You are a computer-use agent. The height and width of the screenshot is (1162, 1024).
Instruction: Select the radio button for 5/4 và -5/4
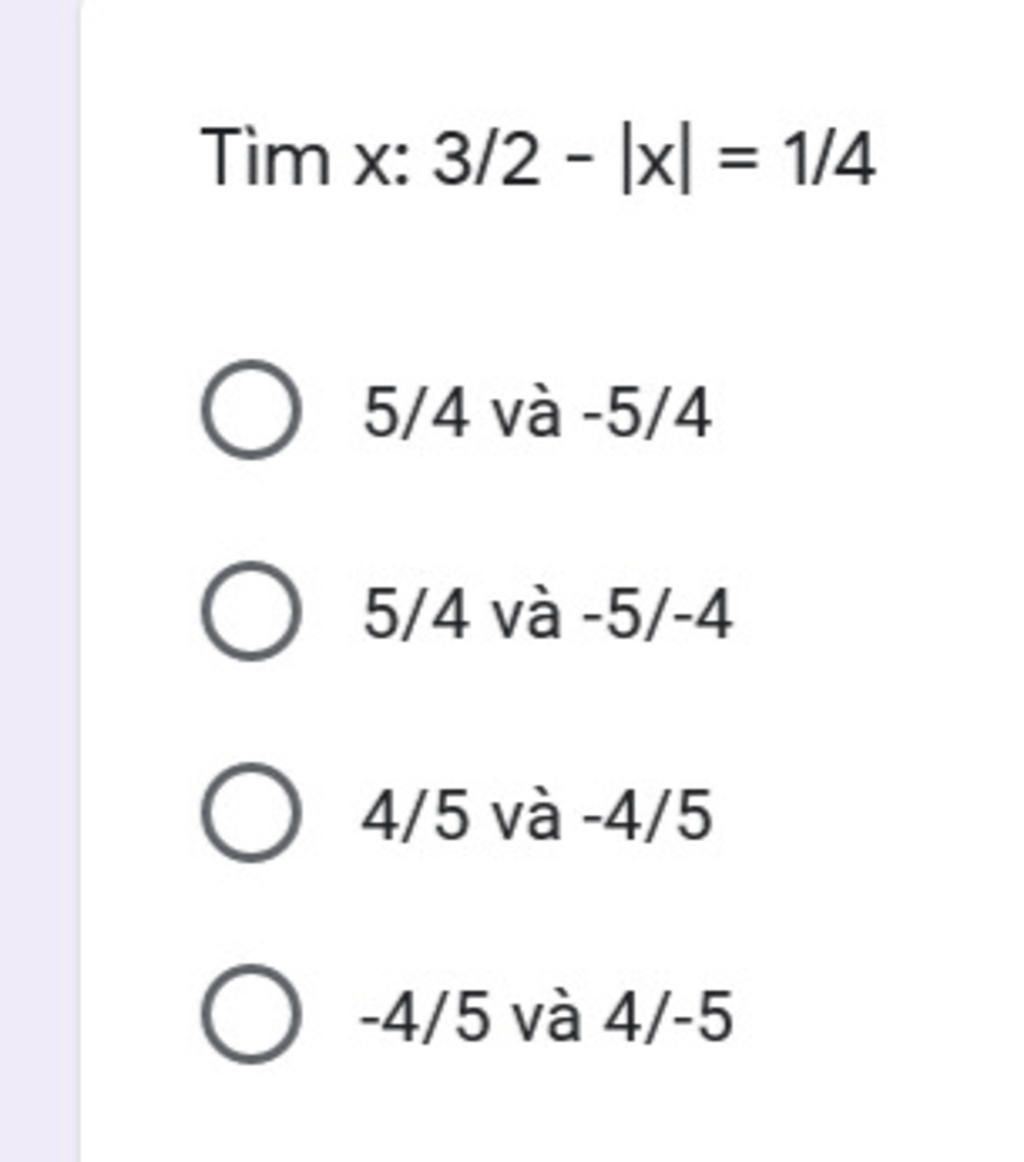click(250, 410)
